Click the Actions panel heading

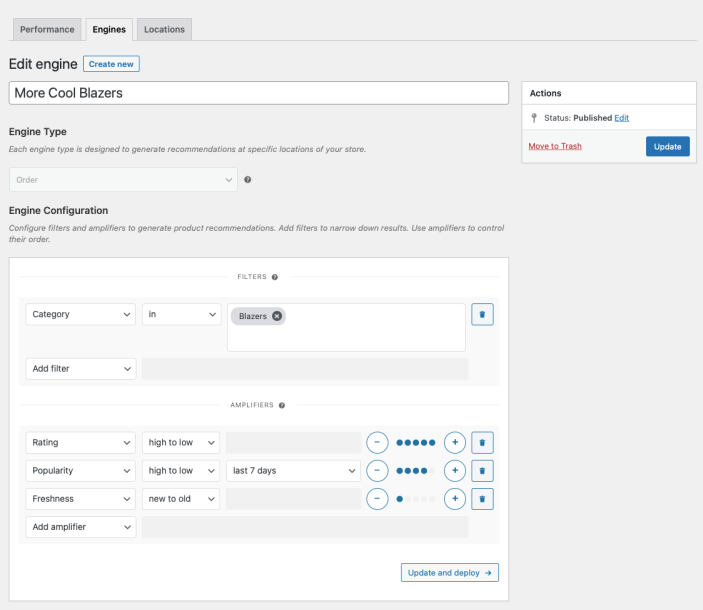click(545, 93)
